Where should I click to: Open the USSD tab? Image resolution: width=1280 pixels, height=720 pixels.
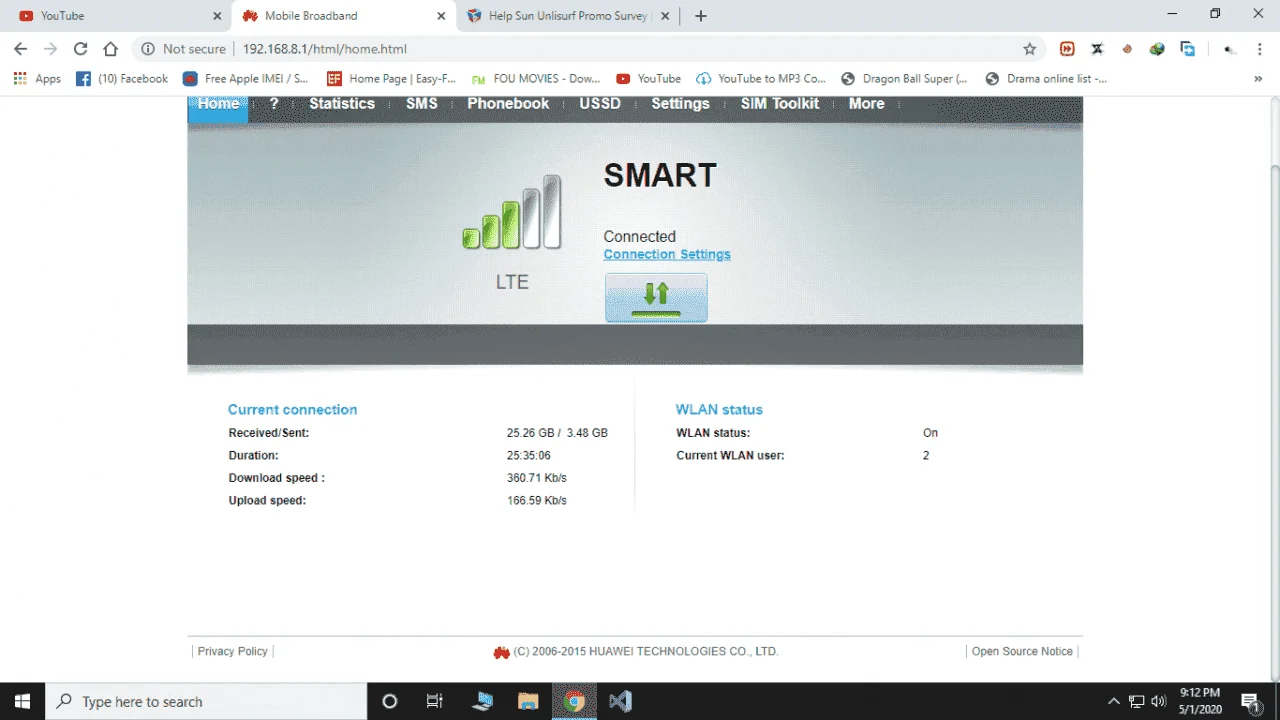point(600,104)
